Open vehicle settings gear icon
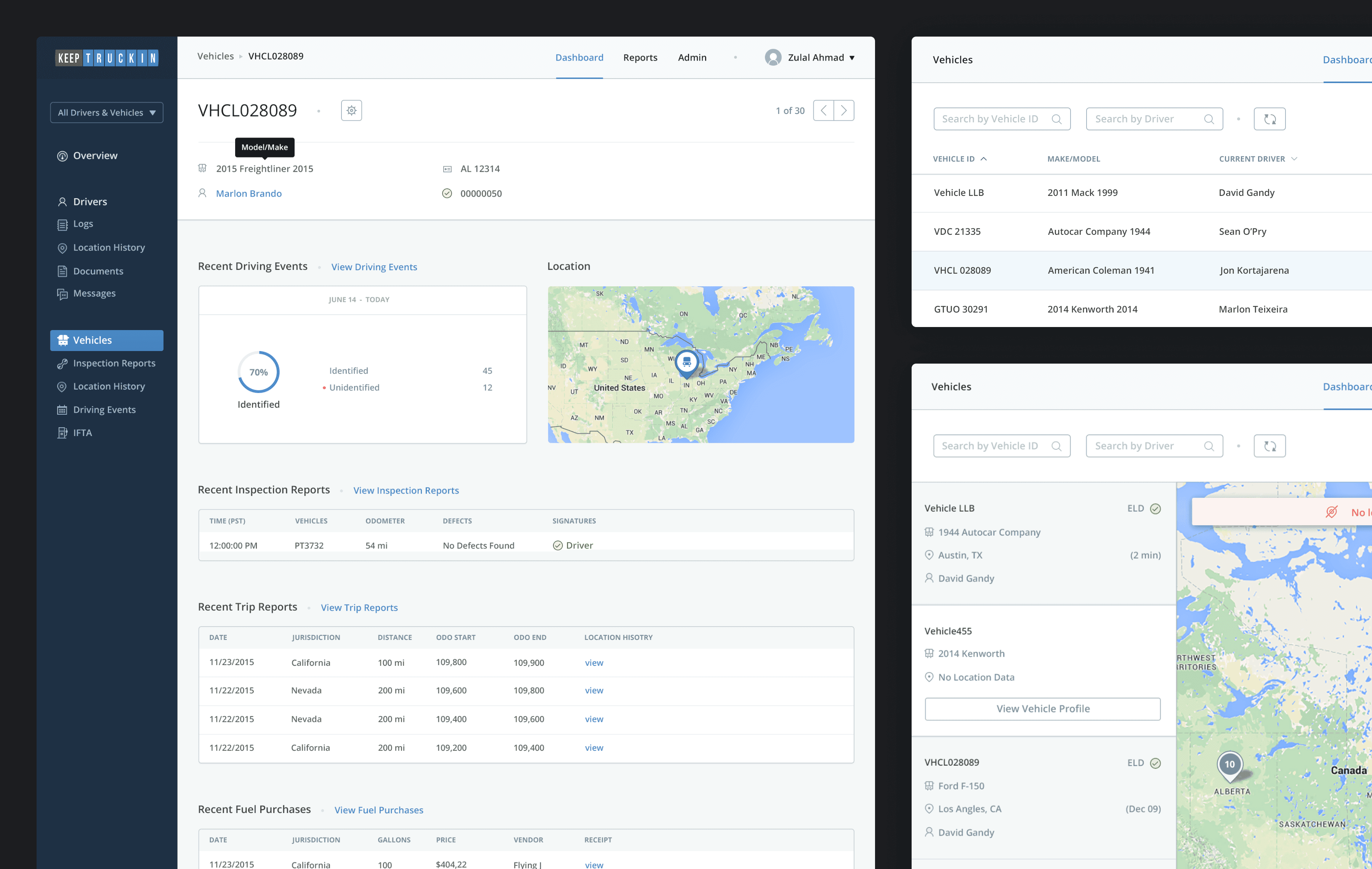The height and width of the screenshot is (869, 1372). click(351, 111)
